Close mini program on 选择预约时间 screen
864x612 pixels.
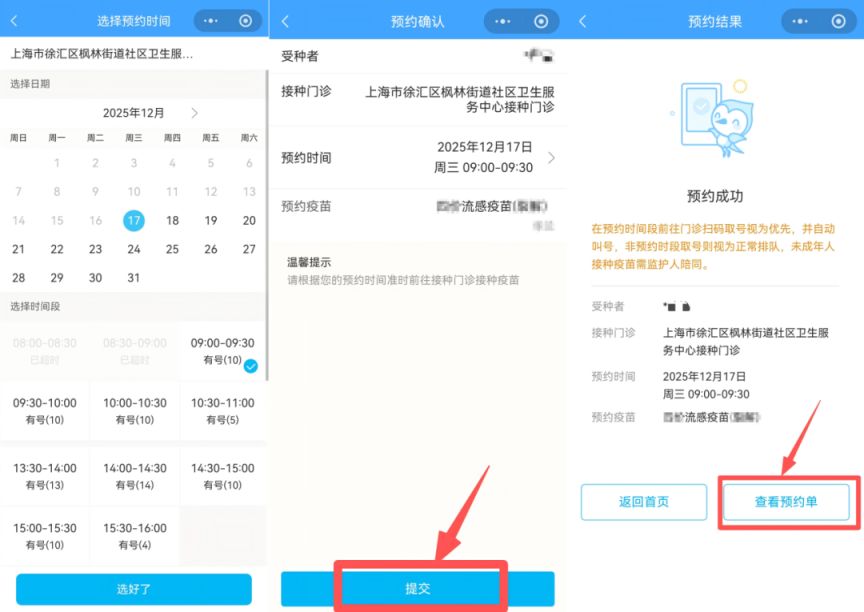pos(246,21)
